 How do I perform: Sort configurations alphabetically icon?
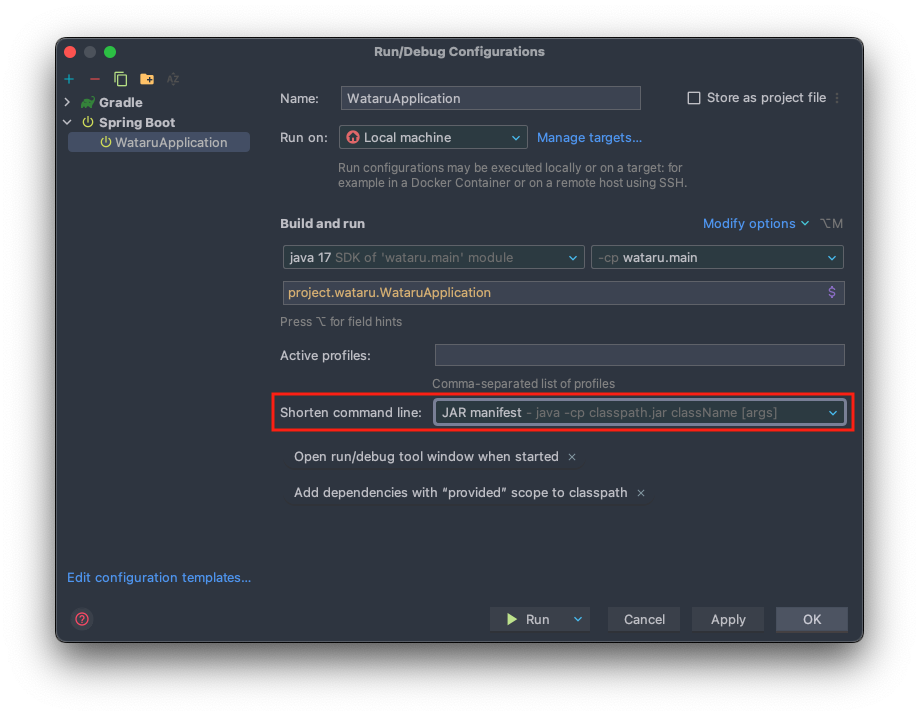[173, 79]
